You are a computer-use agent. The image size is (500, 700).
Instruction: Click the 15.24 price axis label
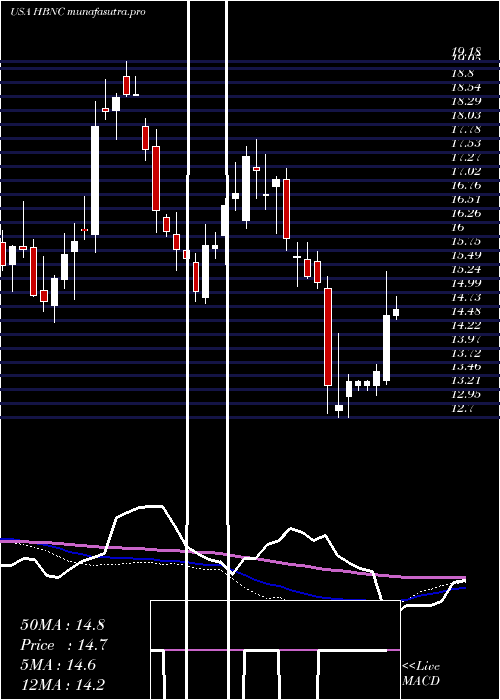tap(466, 269)
